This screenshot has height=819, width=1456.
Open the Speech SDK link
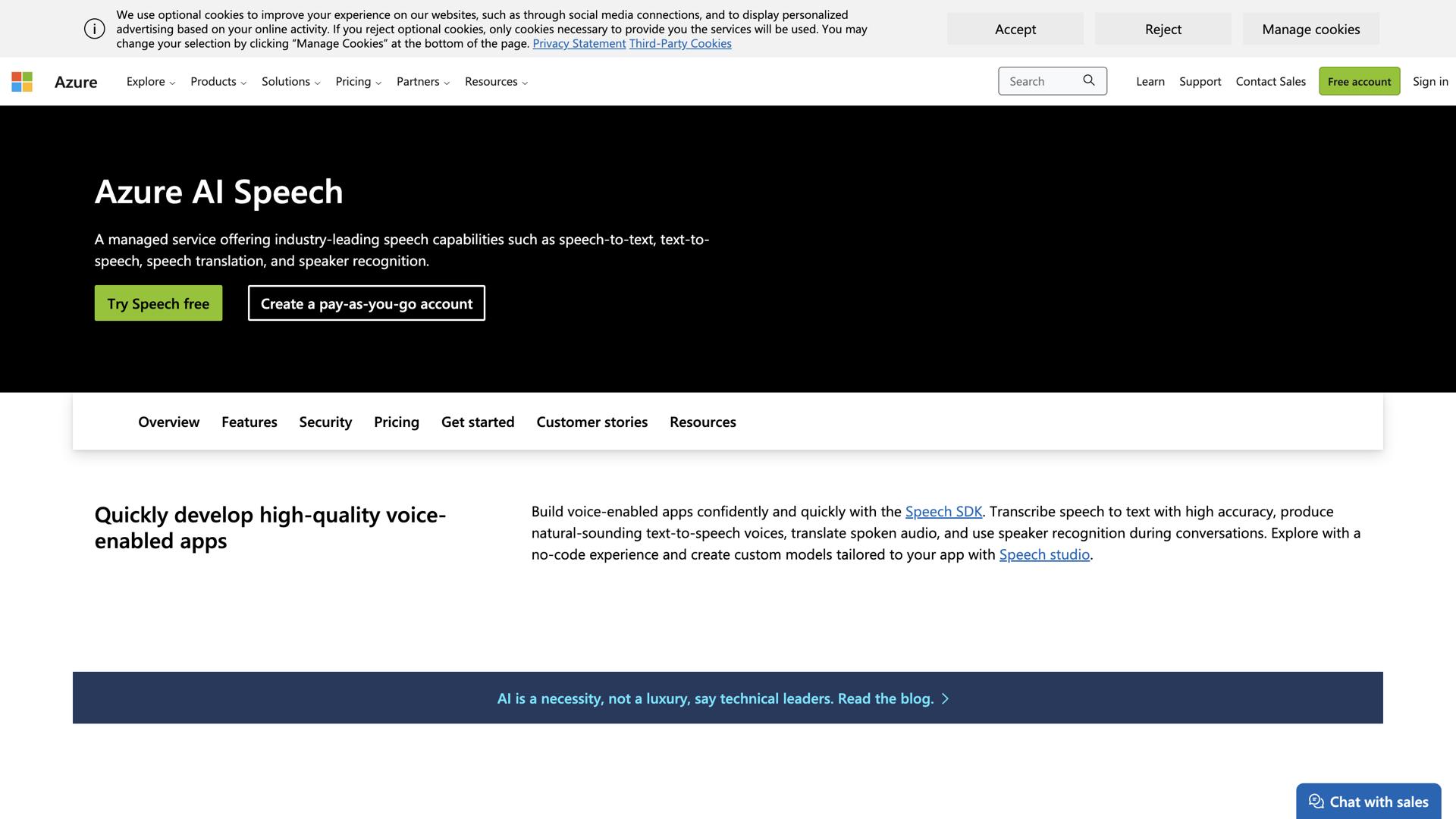[943, 511]
